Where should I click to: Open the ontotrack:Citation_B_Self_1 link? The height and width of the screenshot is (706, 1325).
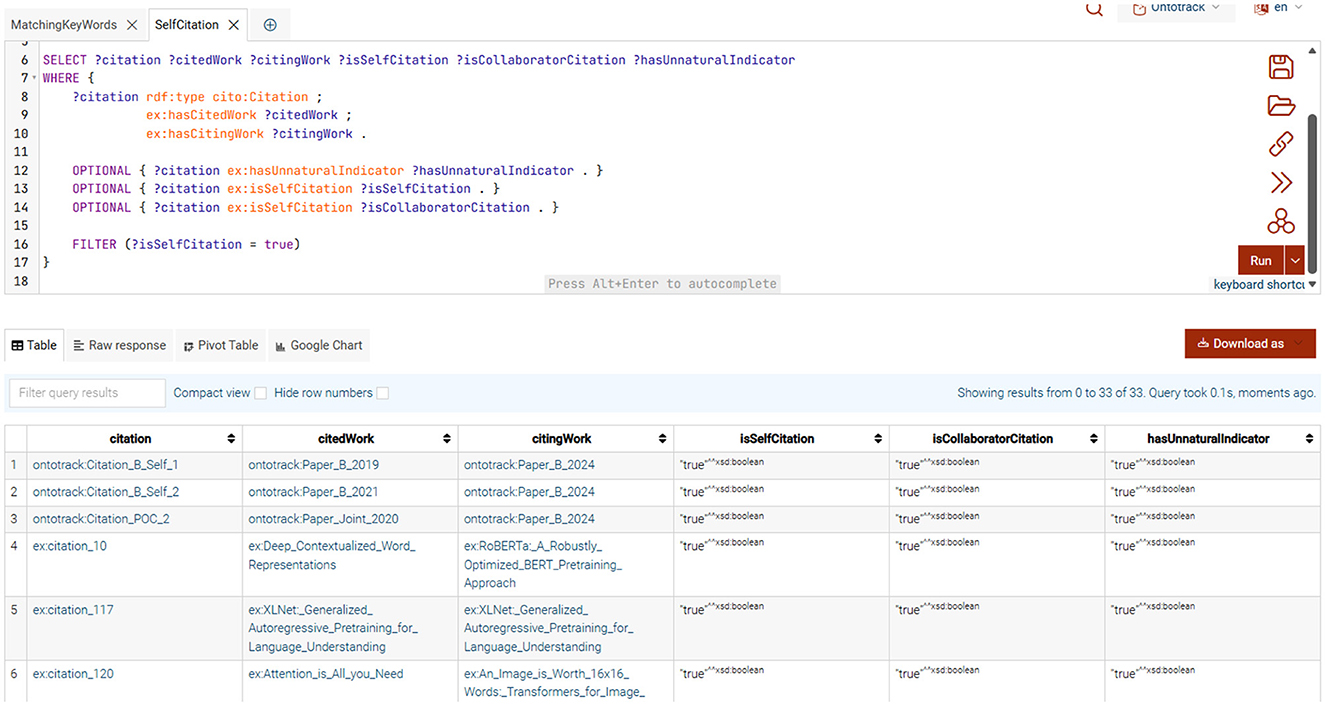click(x=105, y=465)
